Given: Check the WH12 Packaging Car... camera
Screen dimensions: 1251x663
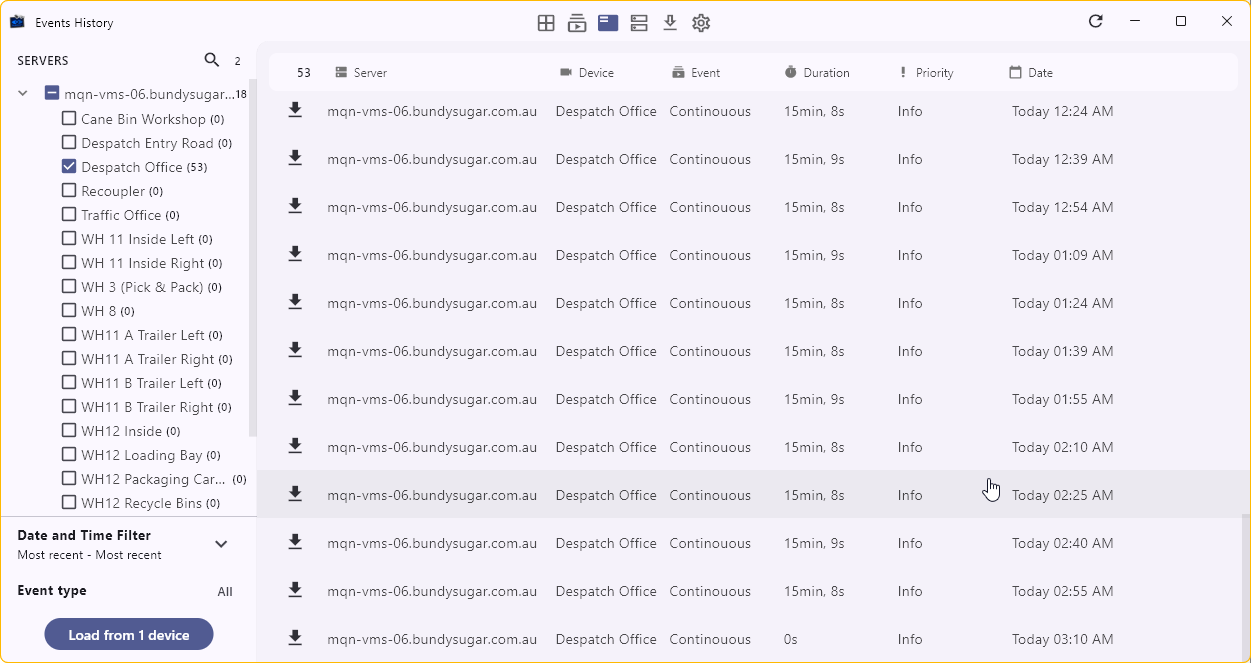Looking at the screenshot, I should point(69,478).
